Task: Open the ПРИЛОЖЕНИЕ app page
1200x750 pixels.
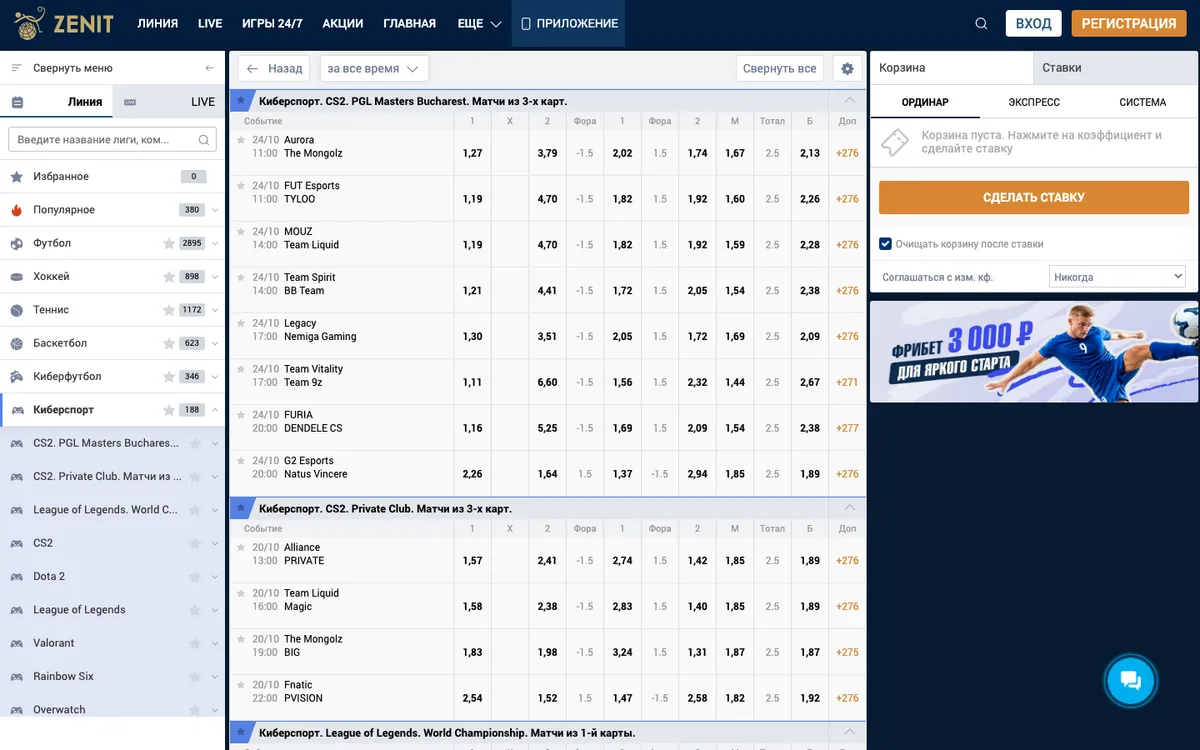Action: (569, 23)
